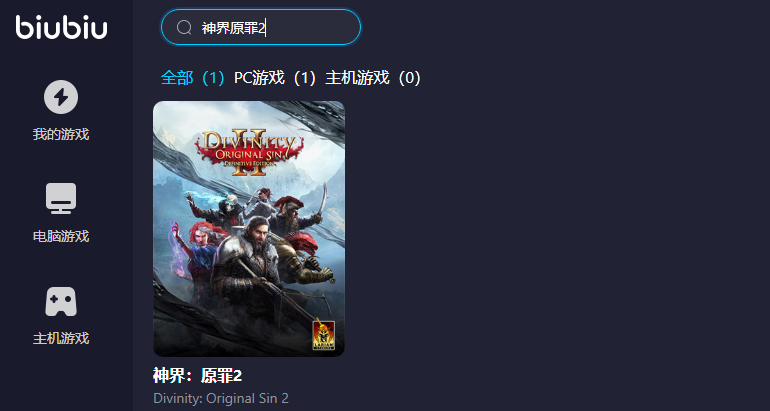Focus the search field containing 神界原罪2
This screenshot has height=411, width=770.
(261, 27)
